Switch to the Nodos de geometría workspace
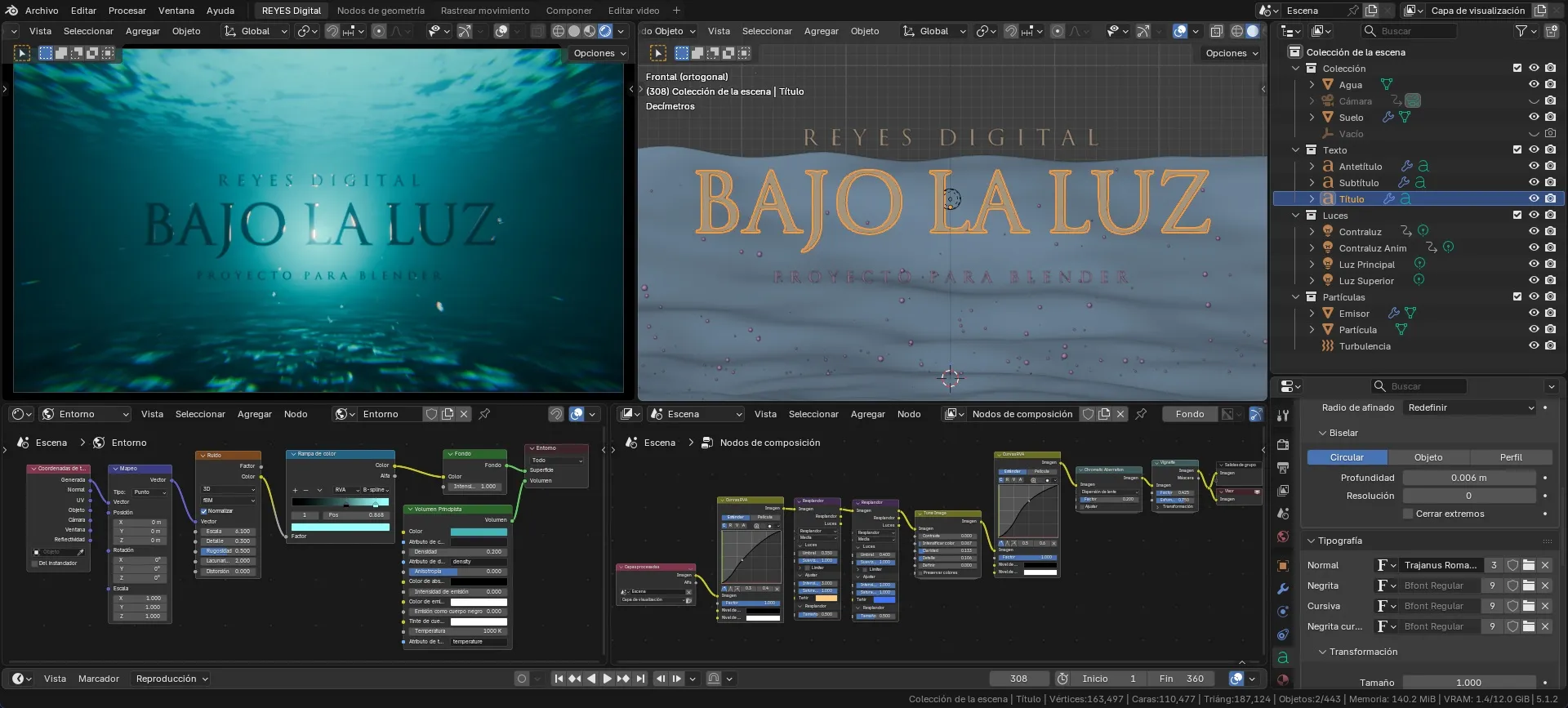The image size is (1568, 708). pyautogui.click(x=381, y=11)
